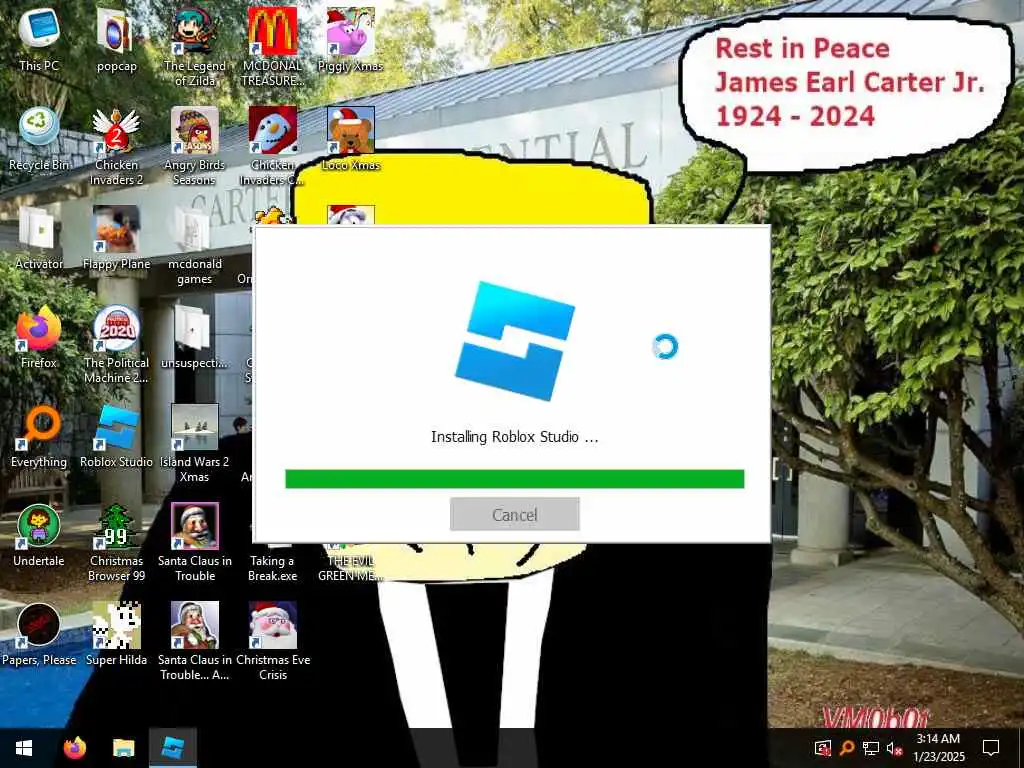Image resolution: width=1024 pixels, height=768 pixels.
Task: Launch the Loco Xmas shortcut
Action: coord(351,138)
